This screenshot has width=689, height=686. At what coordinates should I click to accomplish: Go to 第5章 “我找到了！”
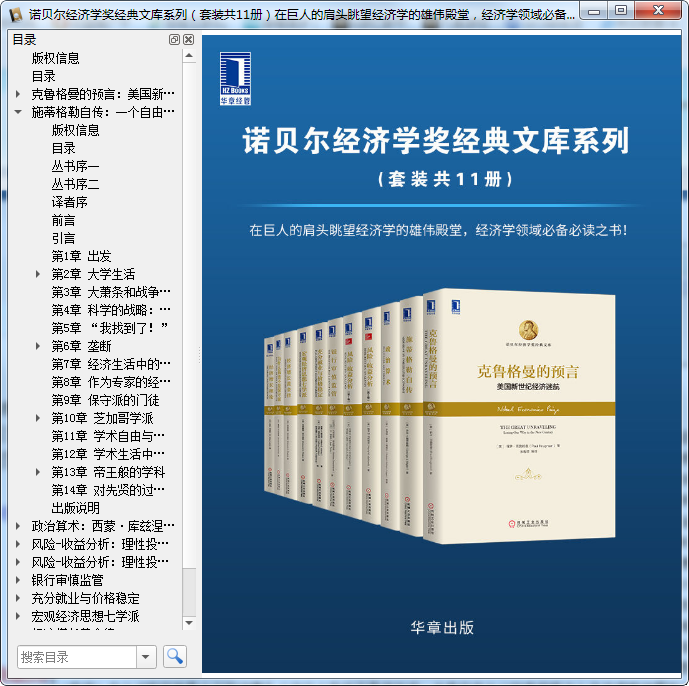click(110, 328)
